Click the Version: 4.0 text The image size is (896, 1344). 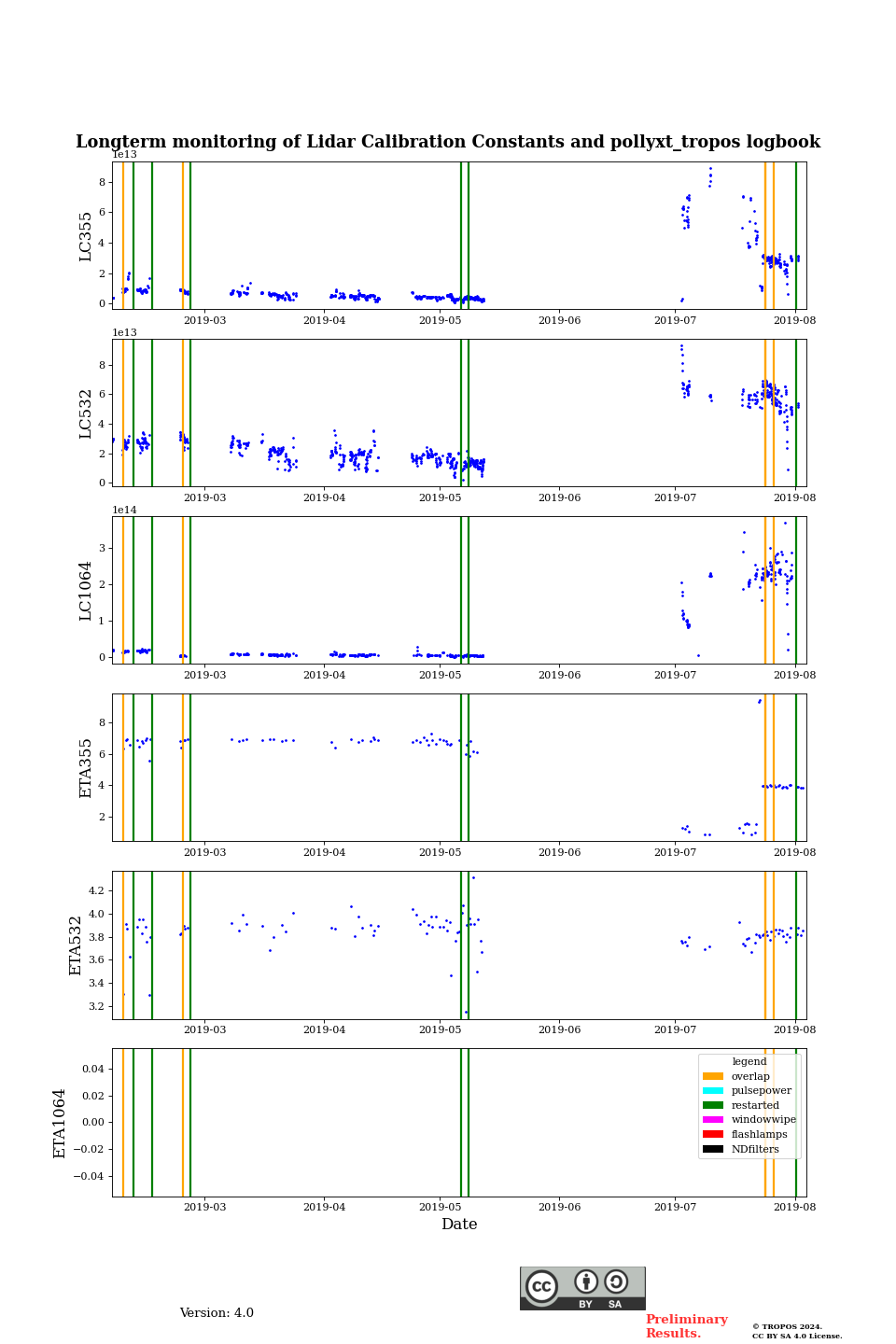click(x=217, y=1313)
